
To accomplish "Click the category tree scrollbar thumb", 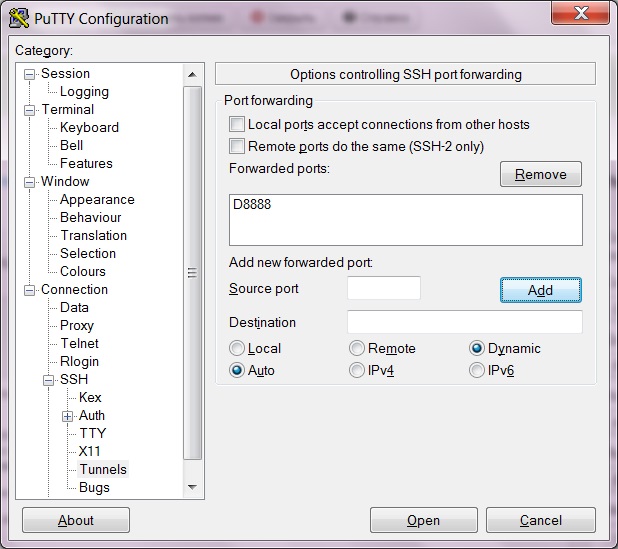I will pos(192,273).
